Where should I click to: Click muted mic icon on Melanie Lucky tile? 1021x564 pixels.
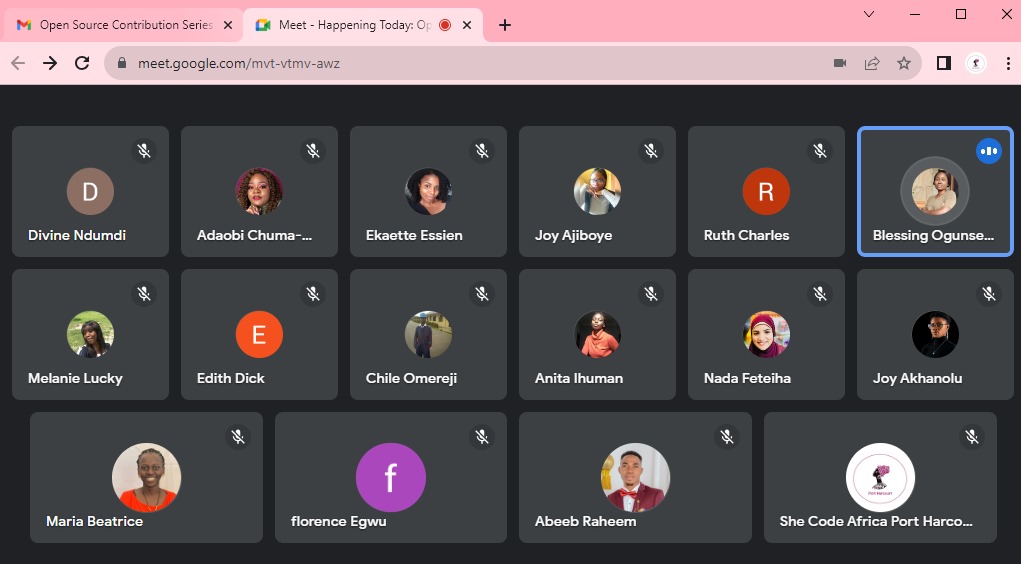144,294
